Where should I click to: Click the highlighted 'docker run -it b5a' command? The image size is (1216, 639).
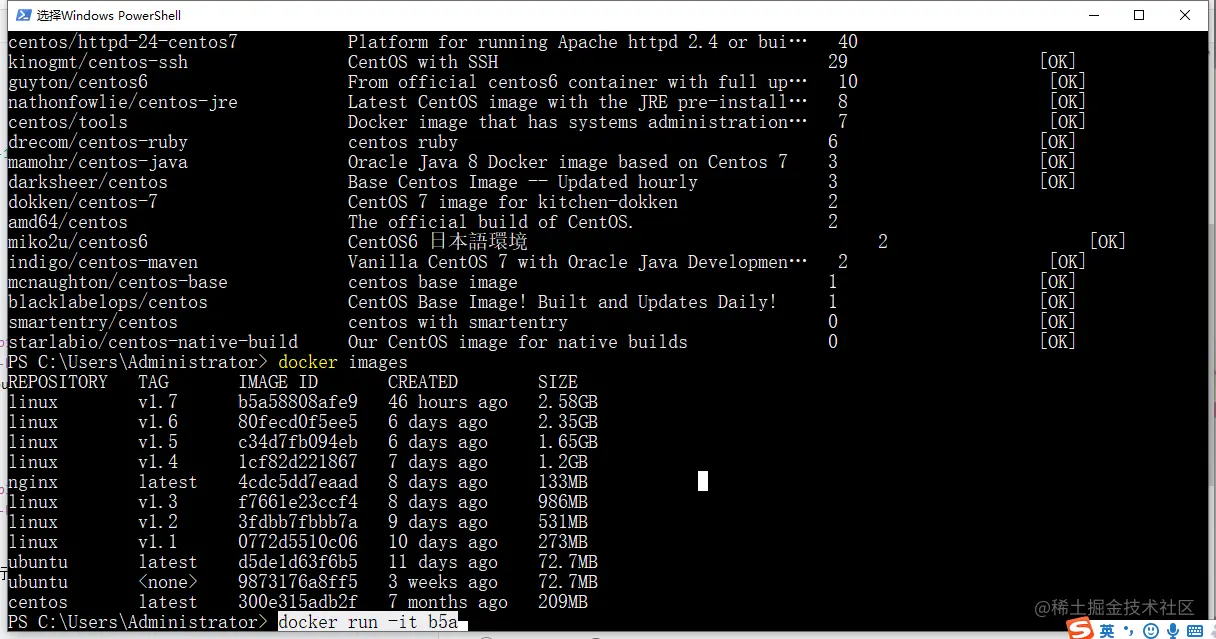click(x=368, y=622)
